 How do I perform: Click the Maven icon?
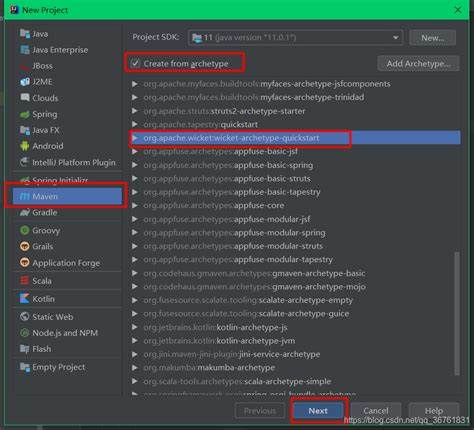click(25, 196)
